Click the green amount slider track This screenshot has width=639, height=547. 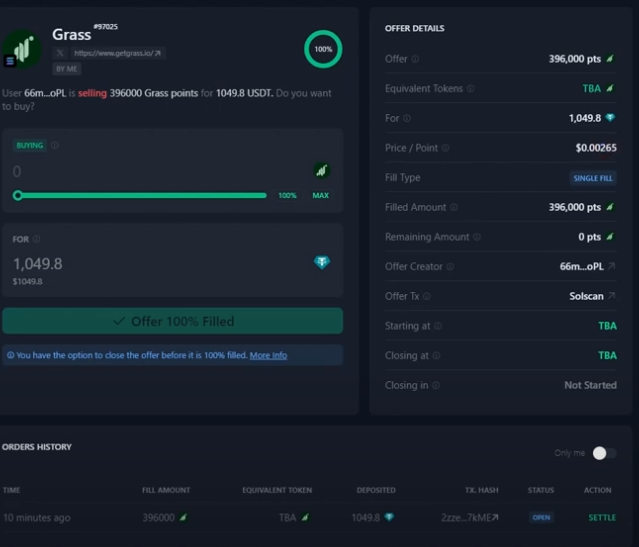click(x=143, y=196)
